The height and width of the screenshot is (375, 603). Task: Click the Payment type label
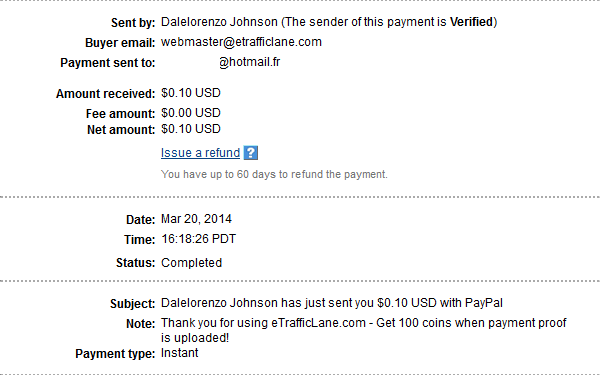[x=115, y=354]
